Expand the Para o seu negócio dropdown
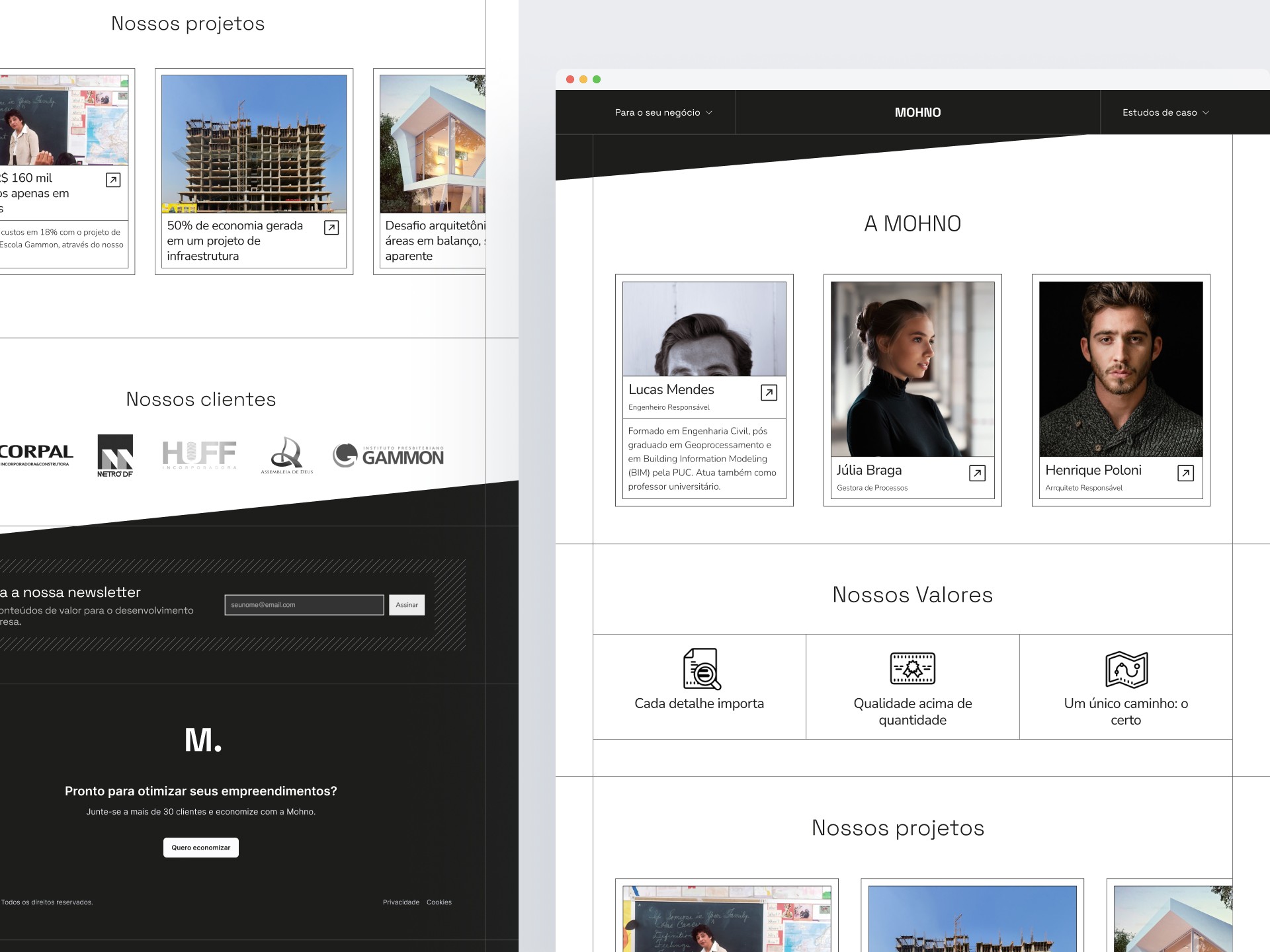Screen dimensions: 1270x952 [x=663, y=112]
